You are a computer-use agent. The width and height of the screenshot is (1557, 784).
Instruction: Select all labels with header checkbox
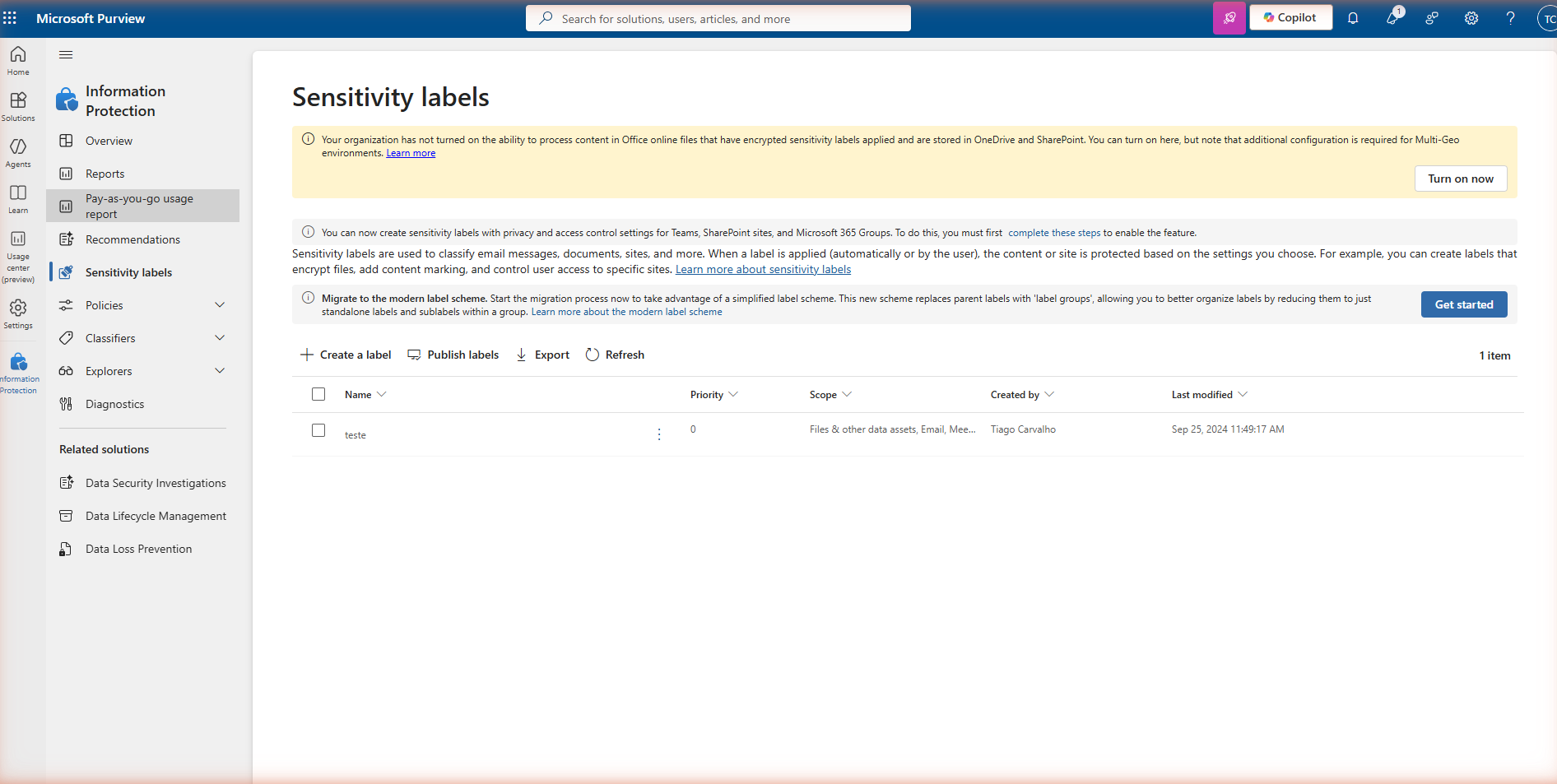point(318,394)
